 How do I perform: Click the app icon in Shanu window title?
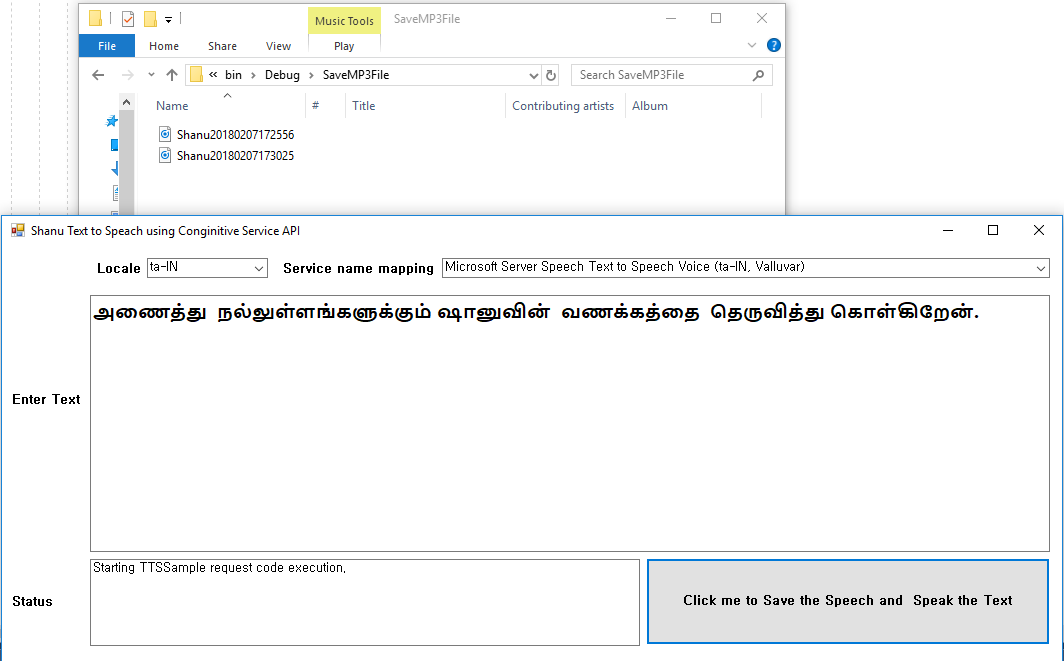(x=18, y=231)
